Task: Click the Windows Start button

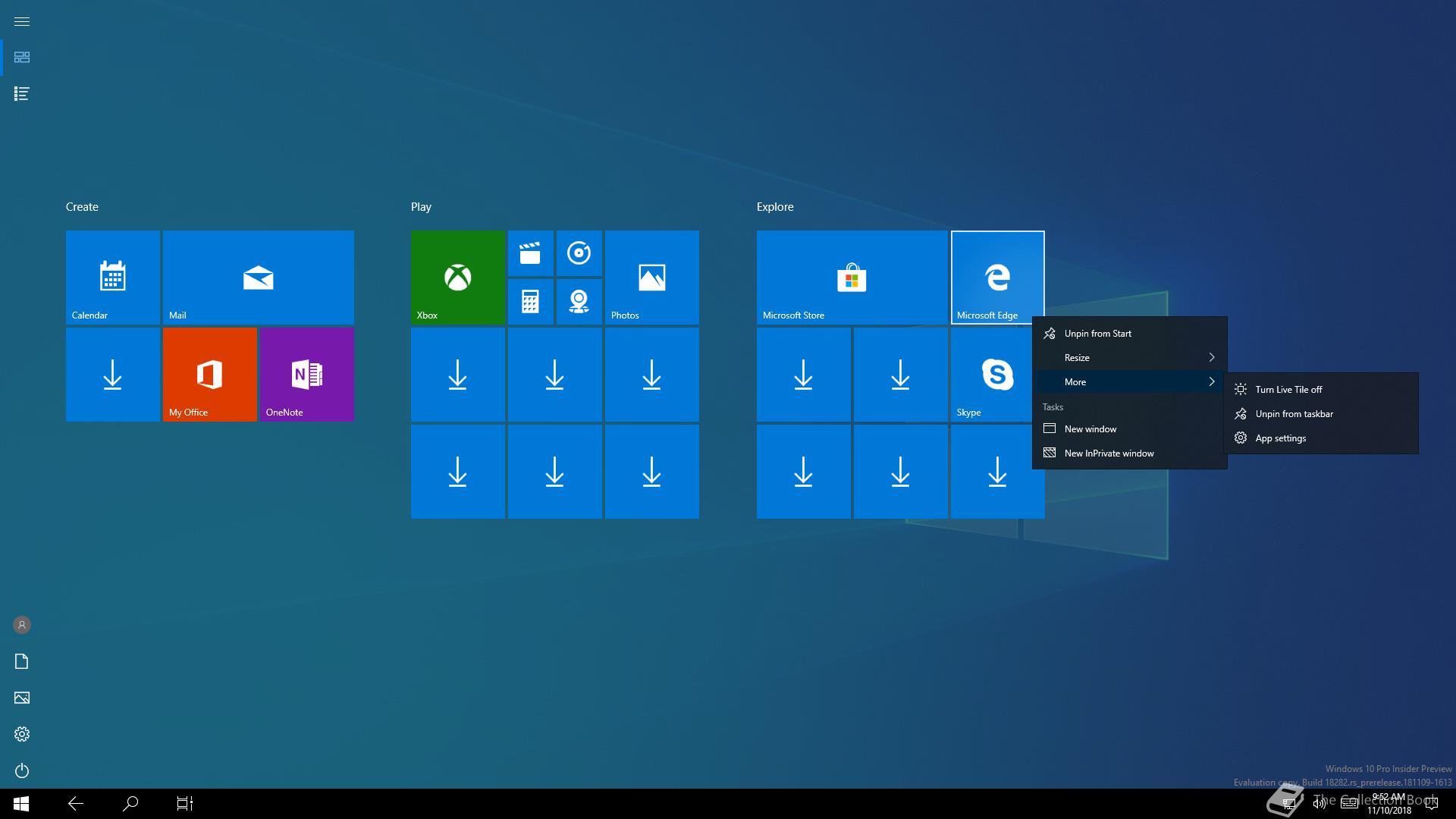Action: coord(22,804)
